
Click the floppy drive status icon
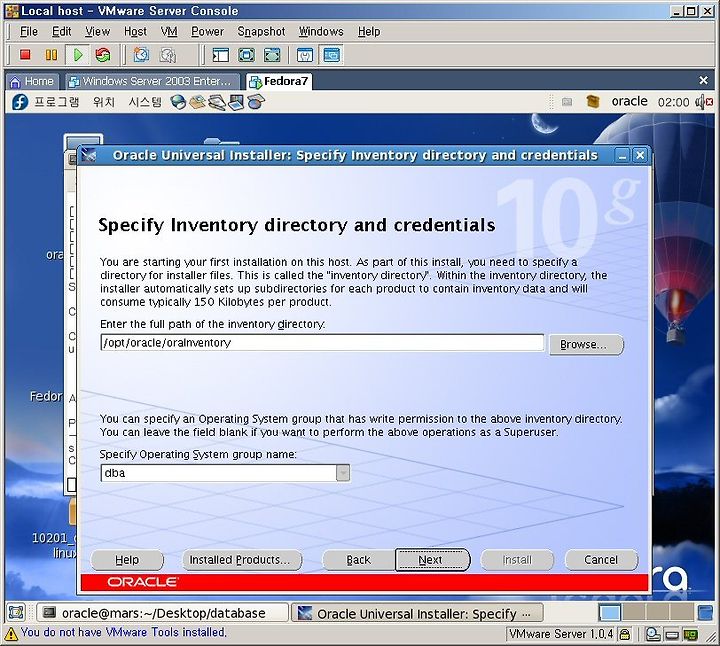coord(672,635)
